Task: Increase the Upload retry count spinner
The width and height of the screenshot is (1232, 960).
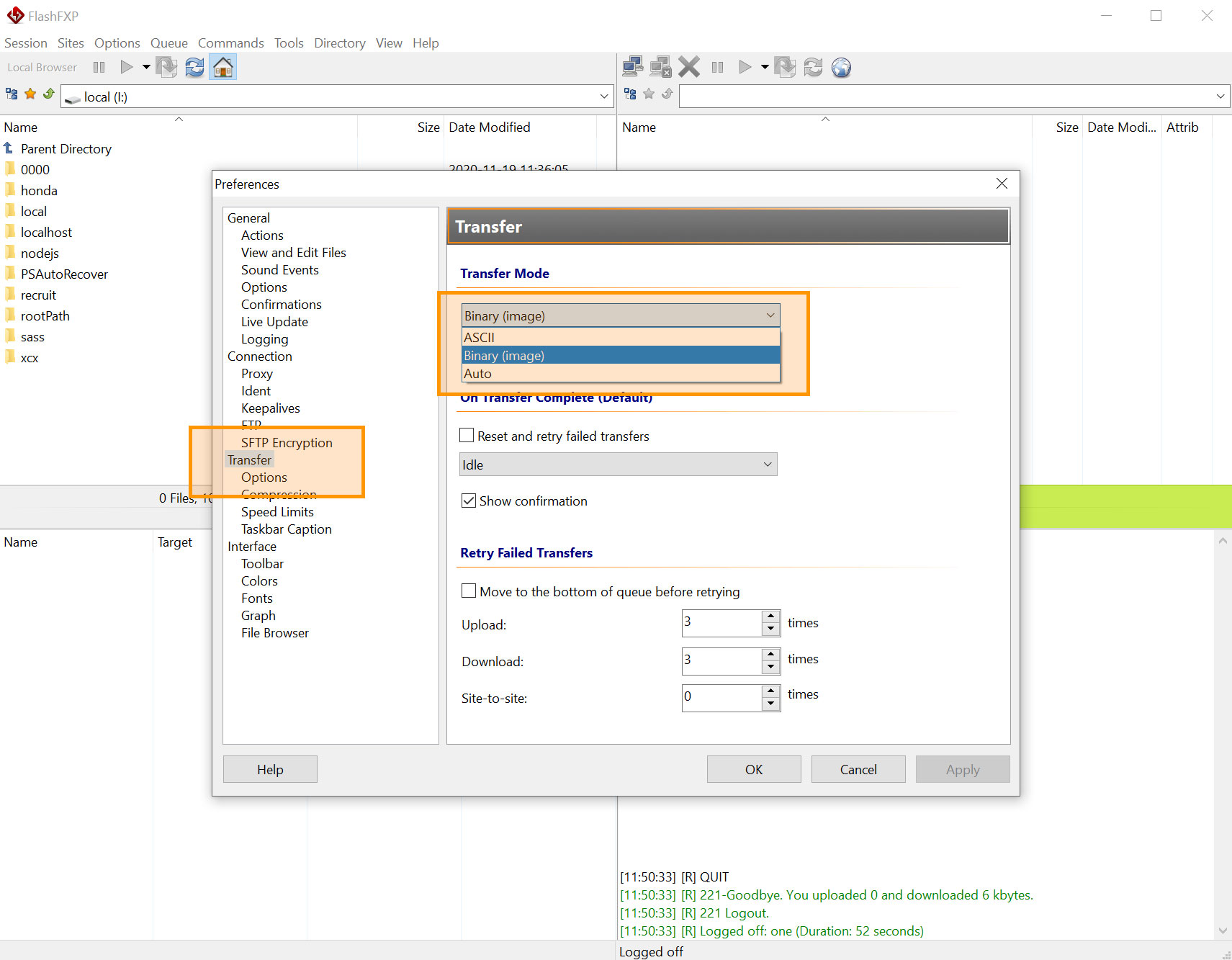Action: tap(770, 616)
